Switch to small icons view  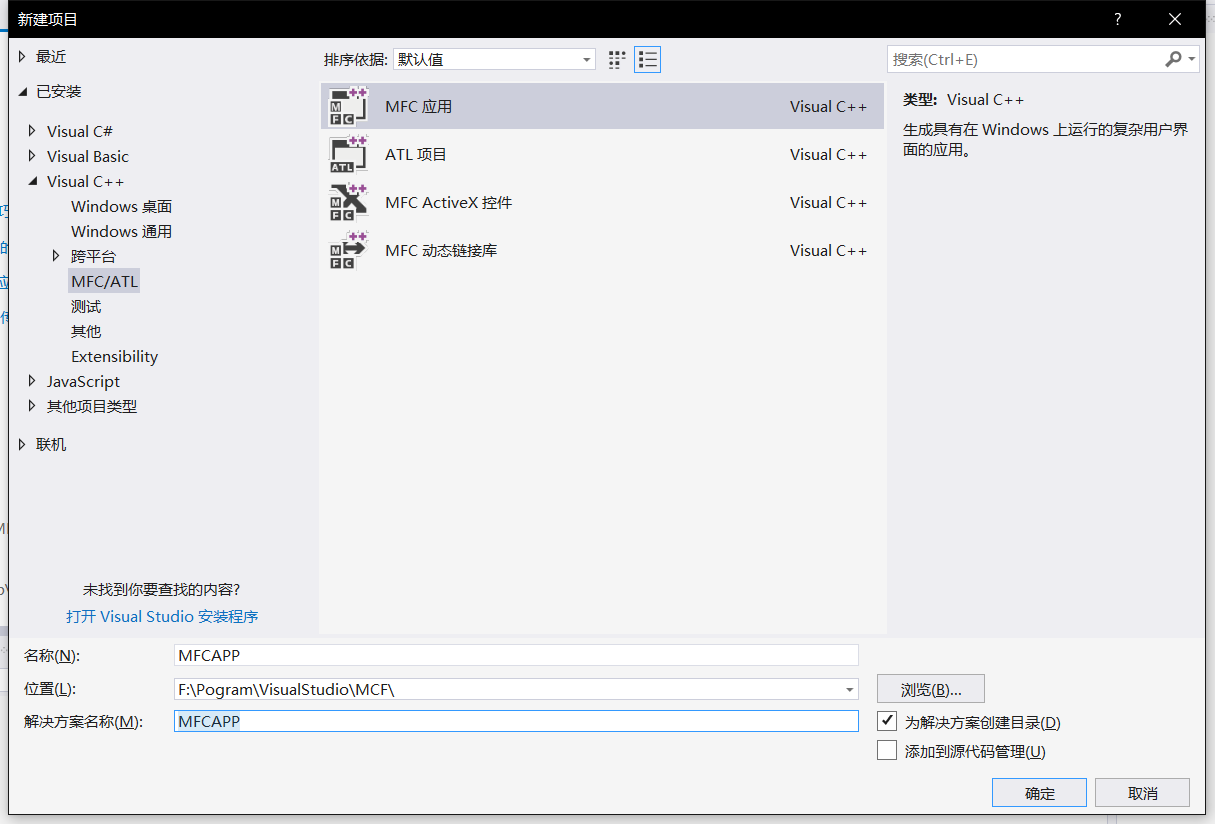coord(617,60)
